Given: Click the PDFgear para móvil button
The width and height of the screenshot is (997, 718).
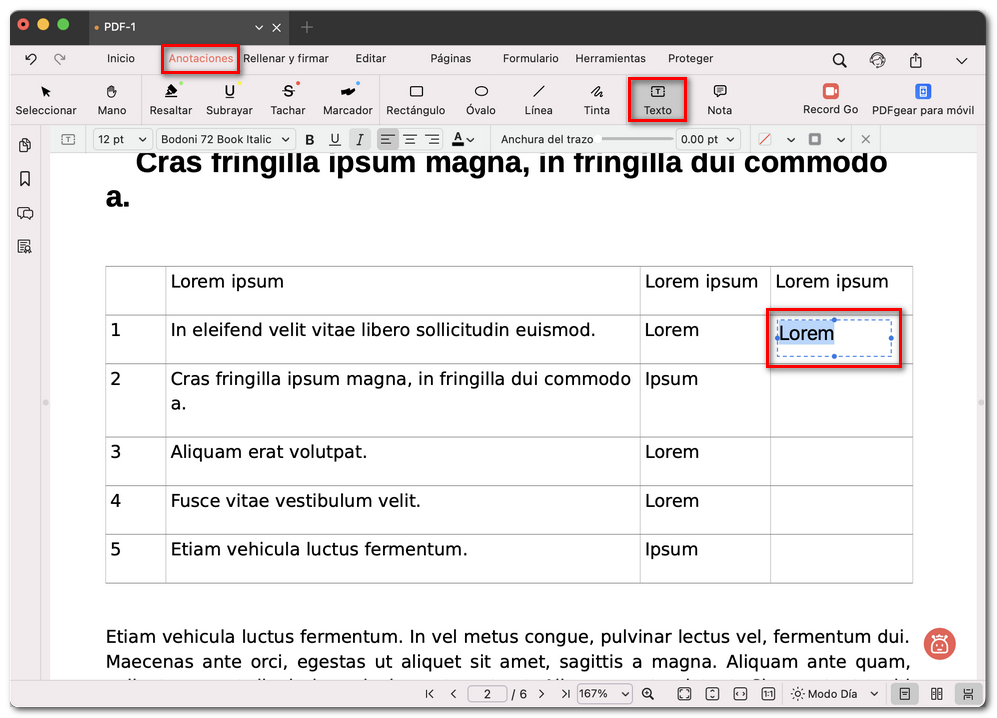Looking at the screenshot, I should (923, 98).
